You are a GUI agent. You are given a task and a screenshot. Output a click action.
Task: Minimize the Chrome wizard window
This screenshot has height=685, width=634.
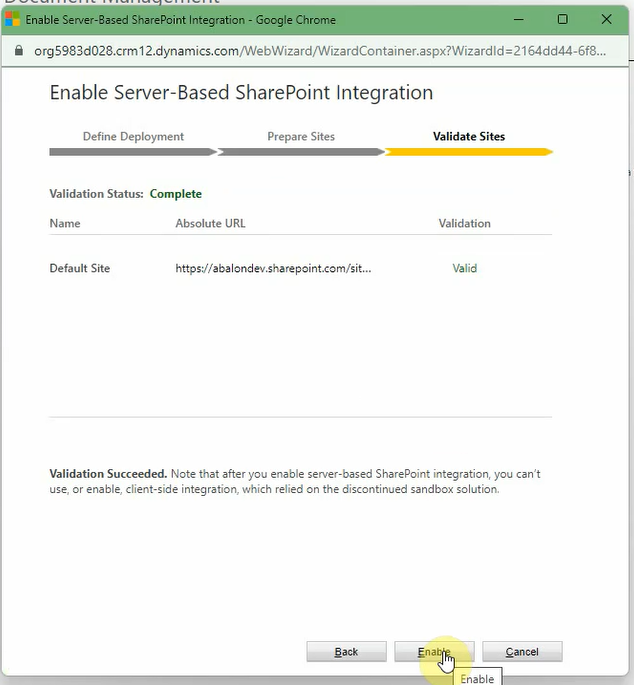click(519, 19)
